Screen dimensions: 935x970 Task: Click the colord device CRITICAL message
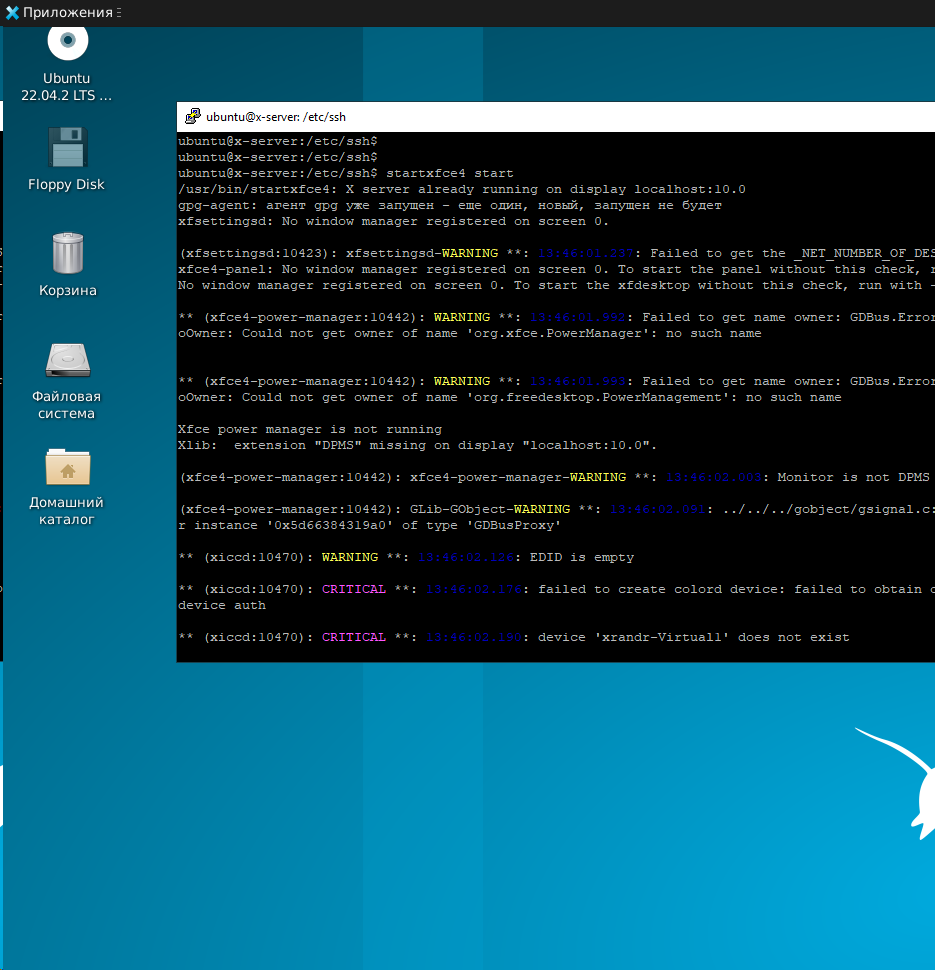coord(650,589)
